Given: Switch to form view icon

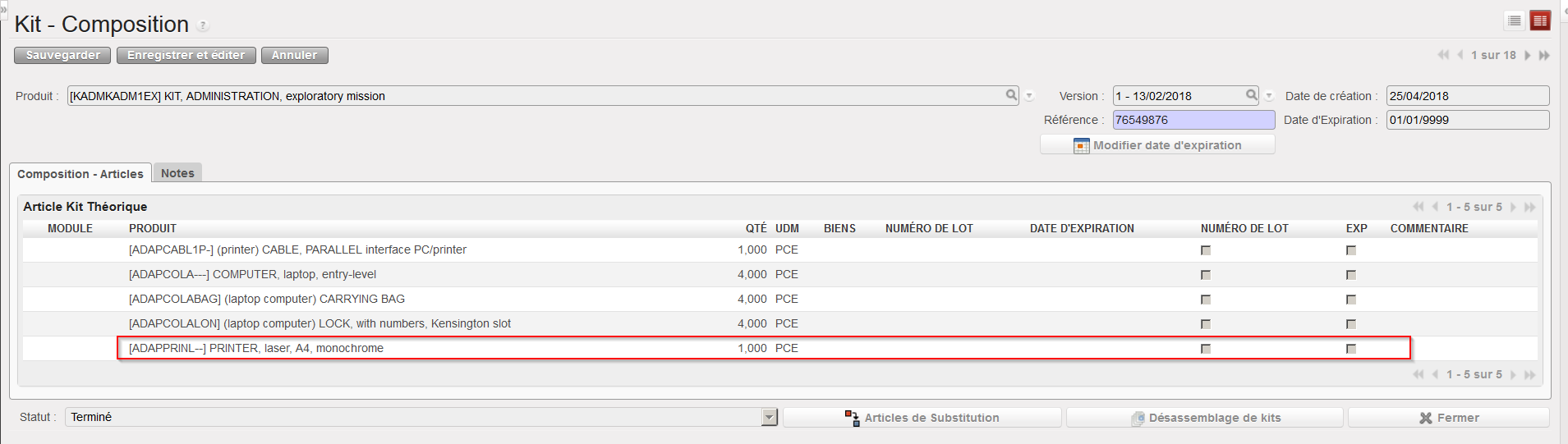Looking at the screenshot, I should pyautogui.click(x=1540, y=21).
